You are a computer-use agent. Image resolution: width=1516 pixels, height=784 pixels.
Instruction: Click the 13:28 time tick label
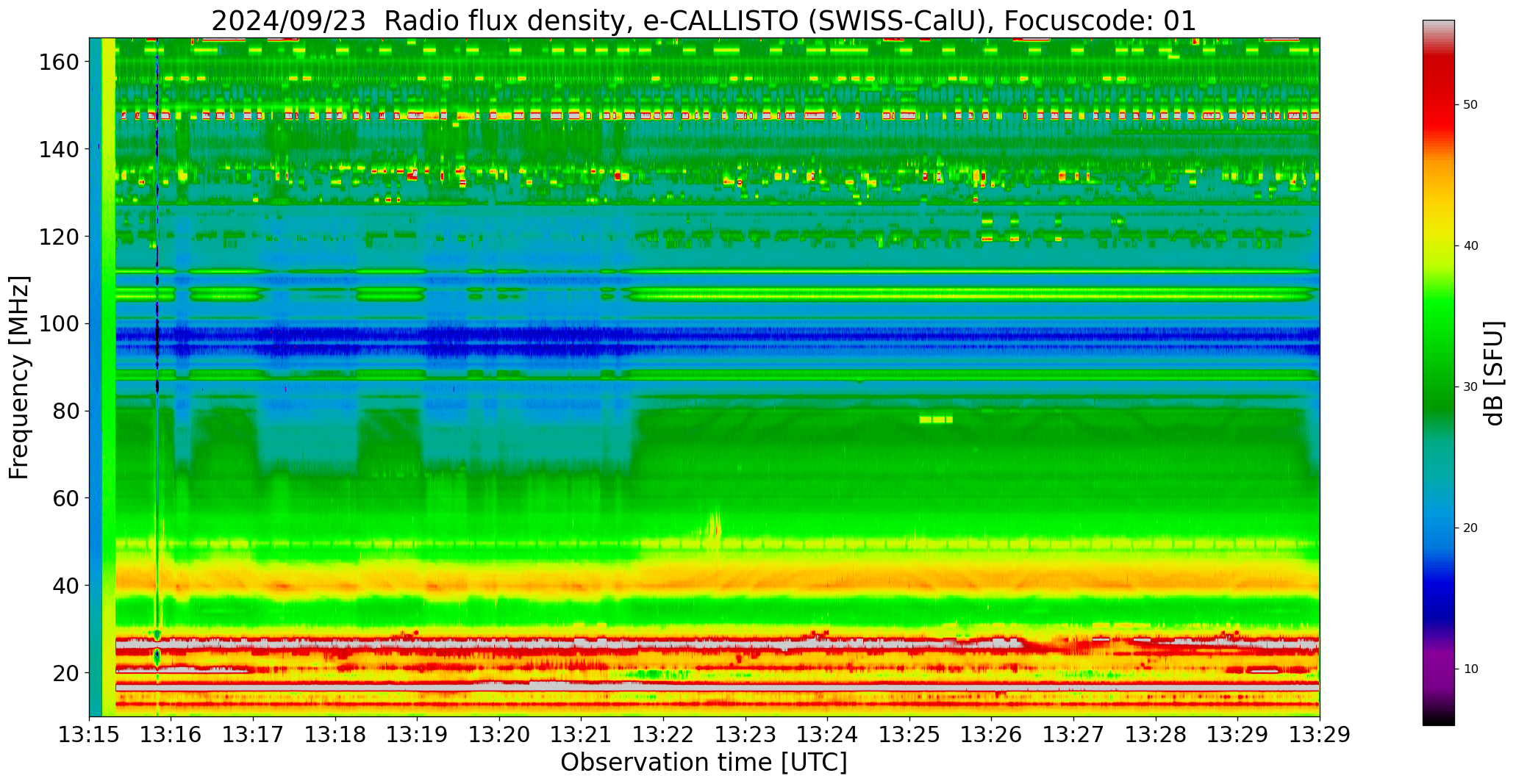click(x=1156, y=735)
